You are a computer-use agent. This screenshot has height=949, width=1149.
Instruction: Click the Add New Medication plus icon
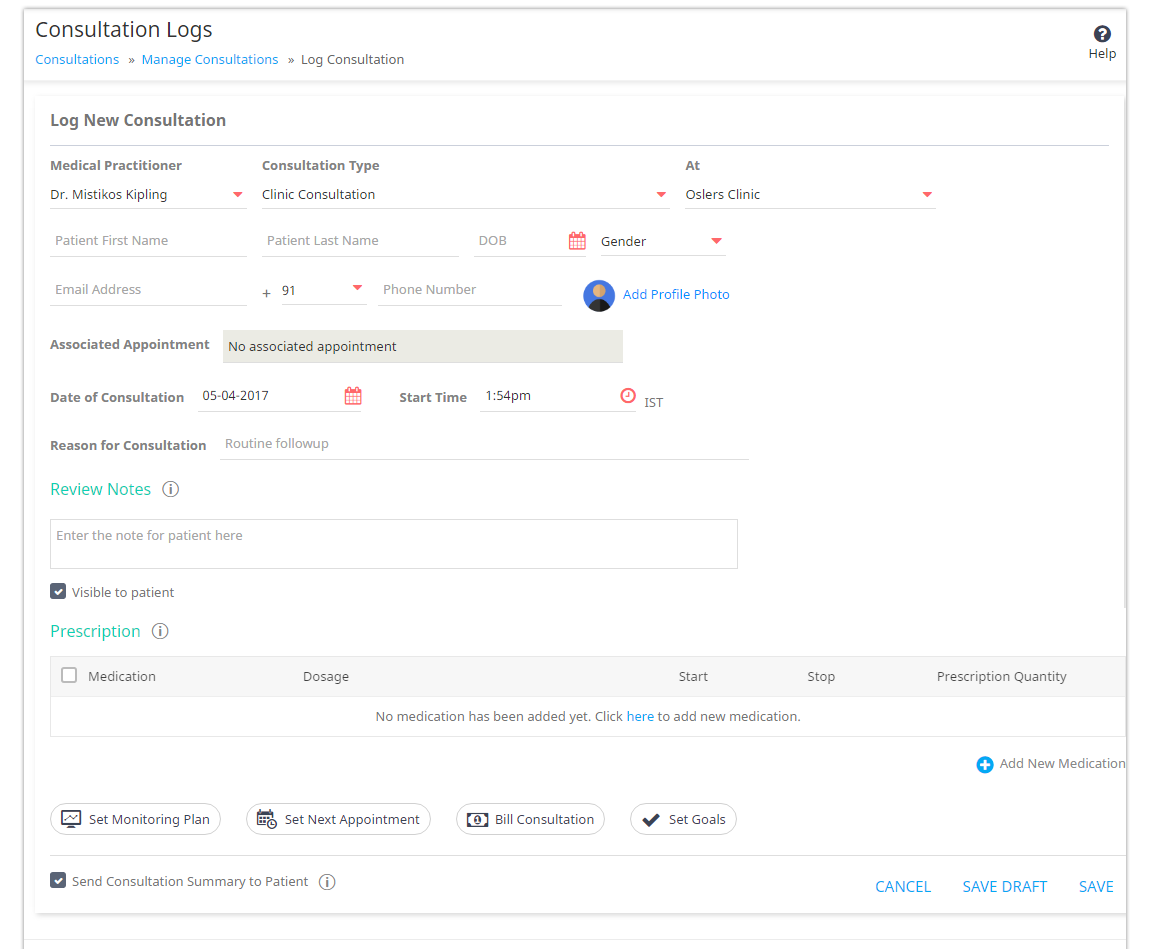pyautogui.click(x=985, y=764)
